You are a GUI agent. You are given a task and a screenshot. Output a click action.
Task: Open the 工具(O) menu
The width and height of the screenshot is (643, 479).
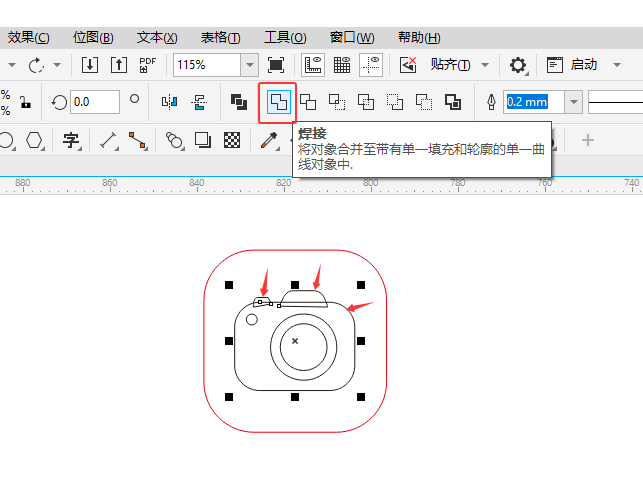[285, 38]
